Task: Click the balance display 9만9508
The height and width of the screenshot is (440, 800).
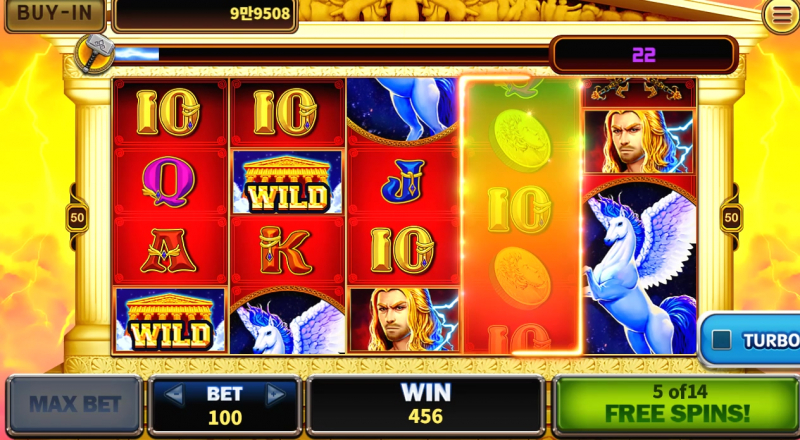Action: tap(205, 14)
